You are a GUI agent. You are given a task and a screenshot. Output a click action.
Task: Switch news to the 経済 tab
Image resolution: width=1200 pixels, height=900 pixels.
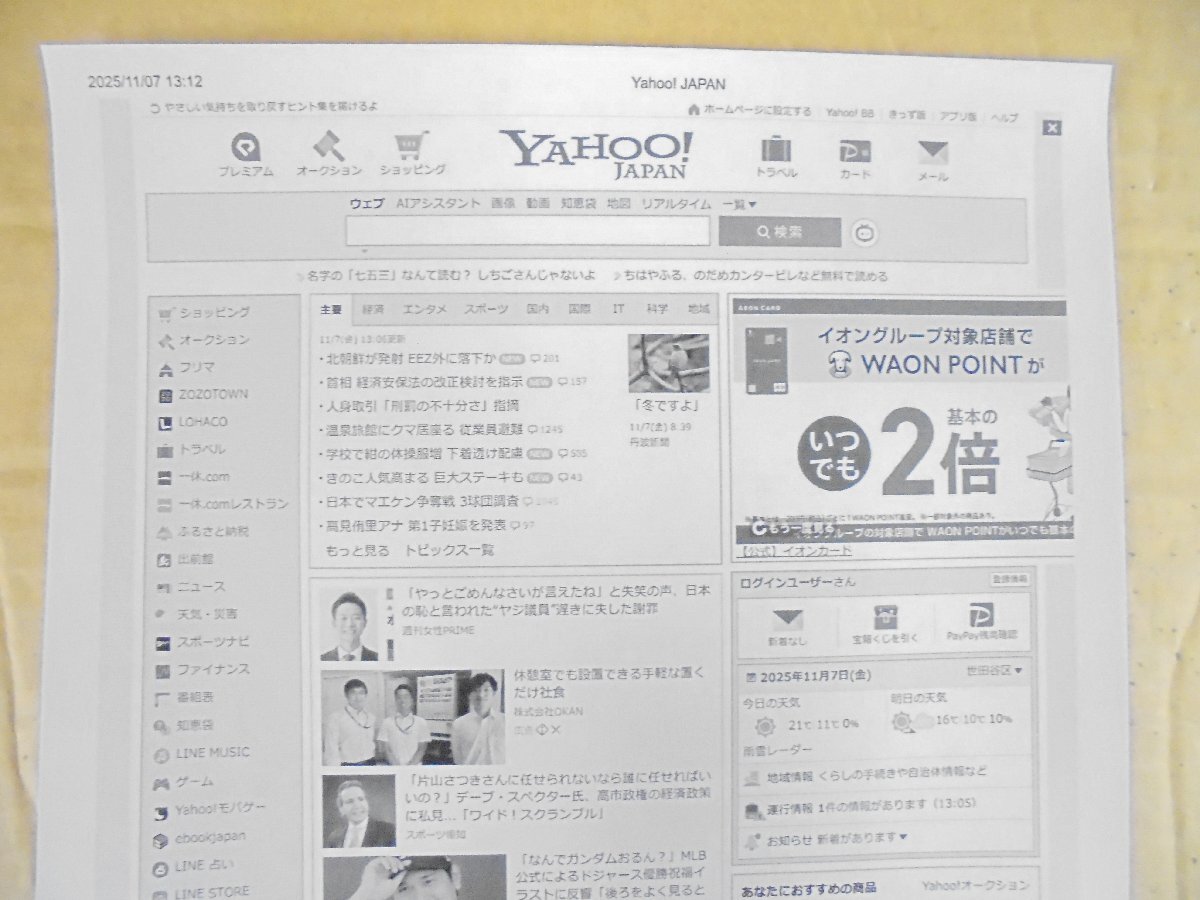coord(374,309)
